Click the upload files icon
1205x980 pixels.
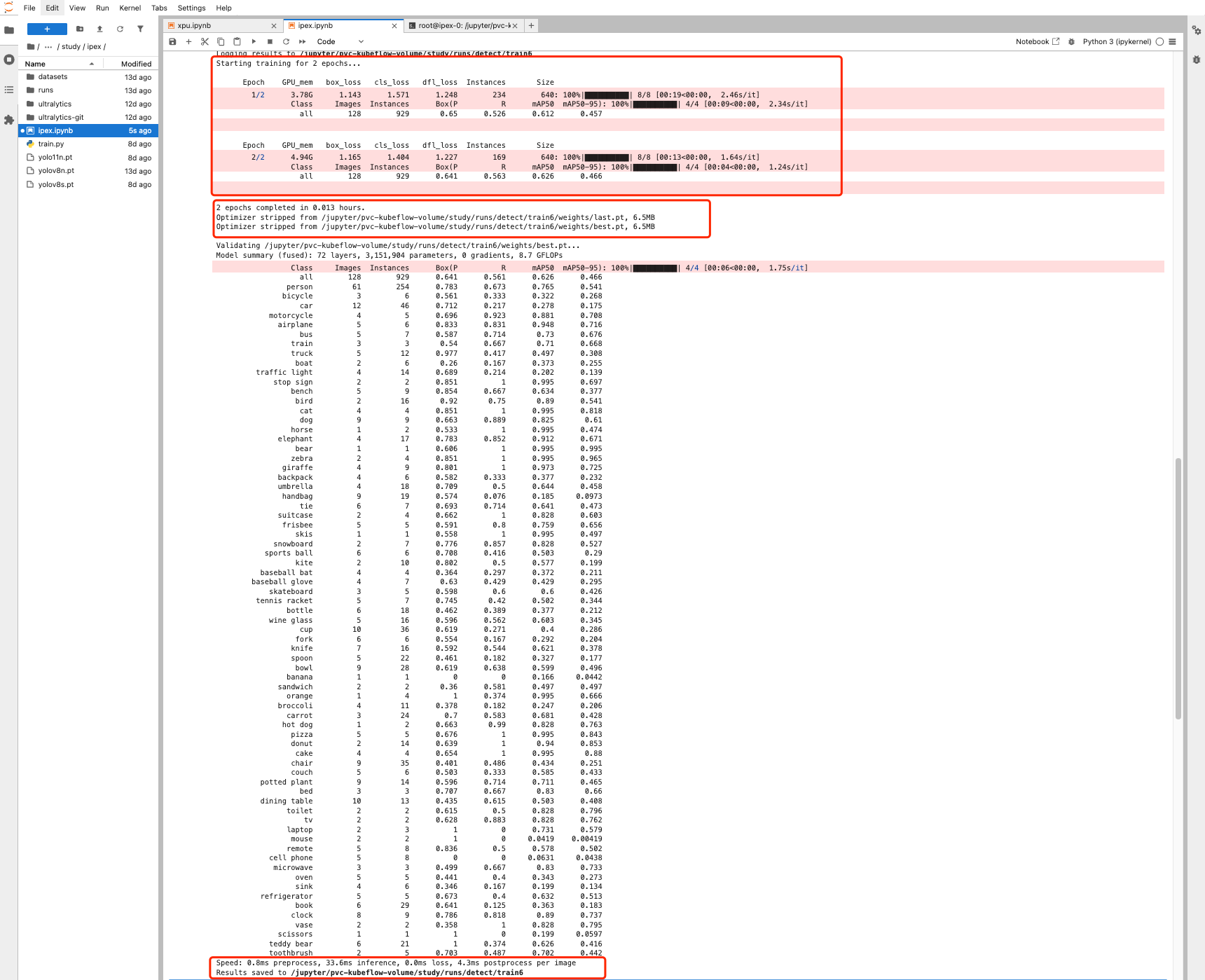[99, 29]
